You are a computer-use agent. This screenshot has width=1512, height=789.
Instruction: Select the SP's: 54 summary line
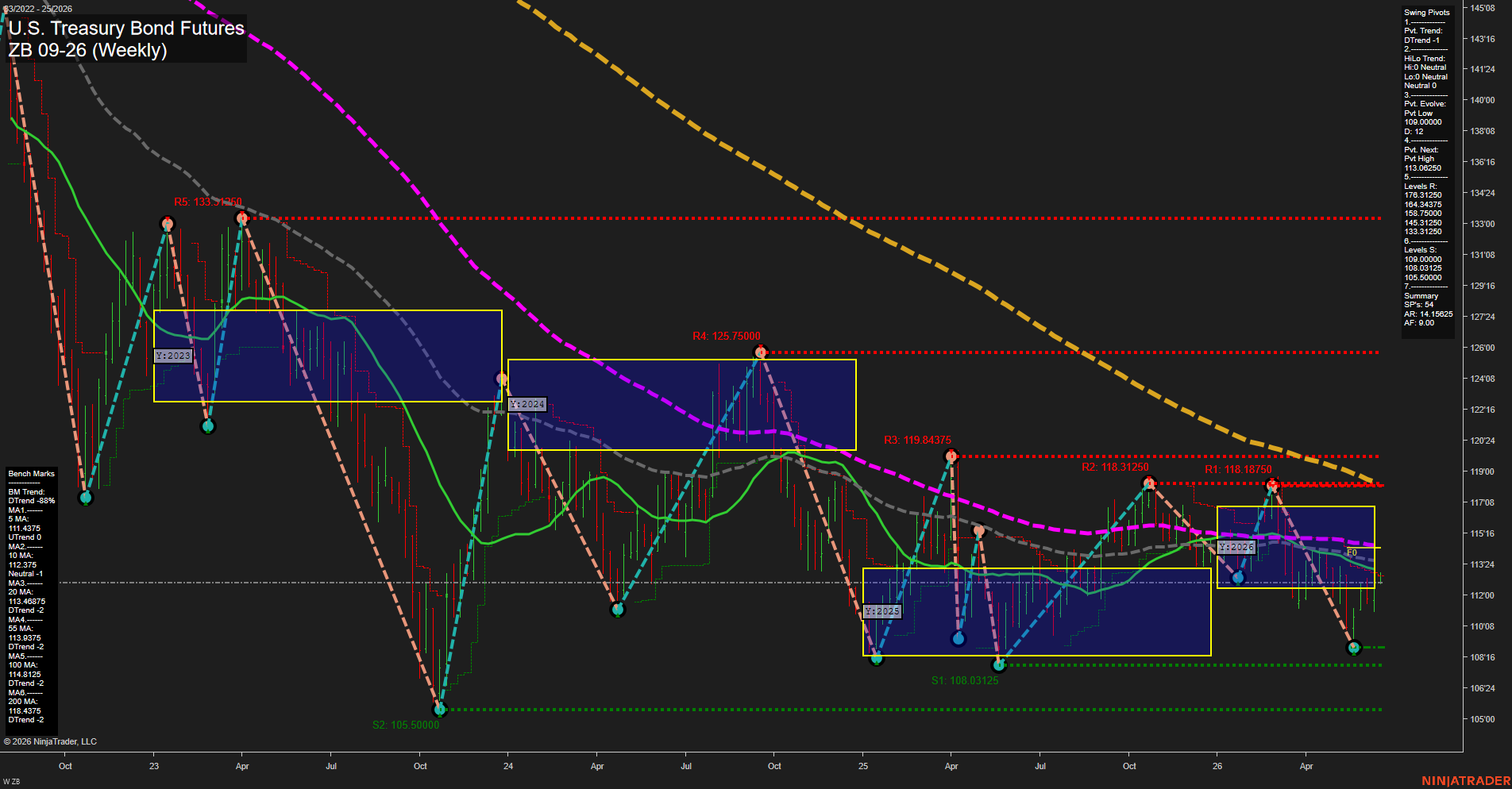pyautogui.click(x=1418, y=305)
